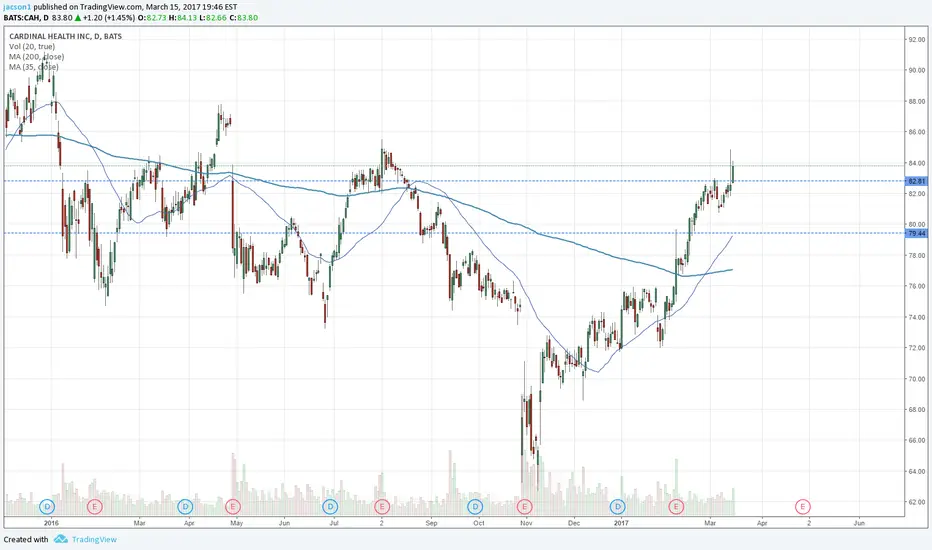Viewport: 932px width, 550px height.
Task: Click the earnings marker between 2017 and Mar
Action: 676,507
